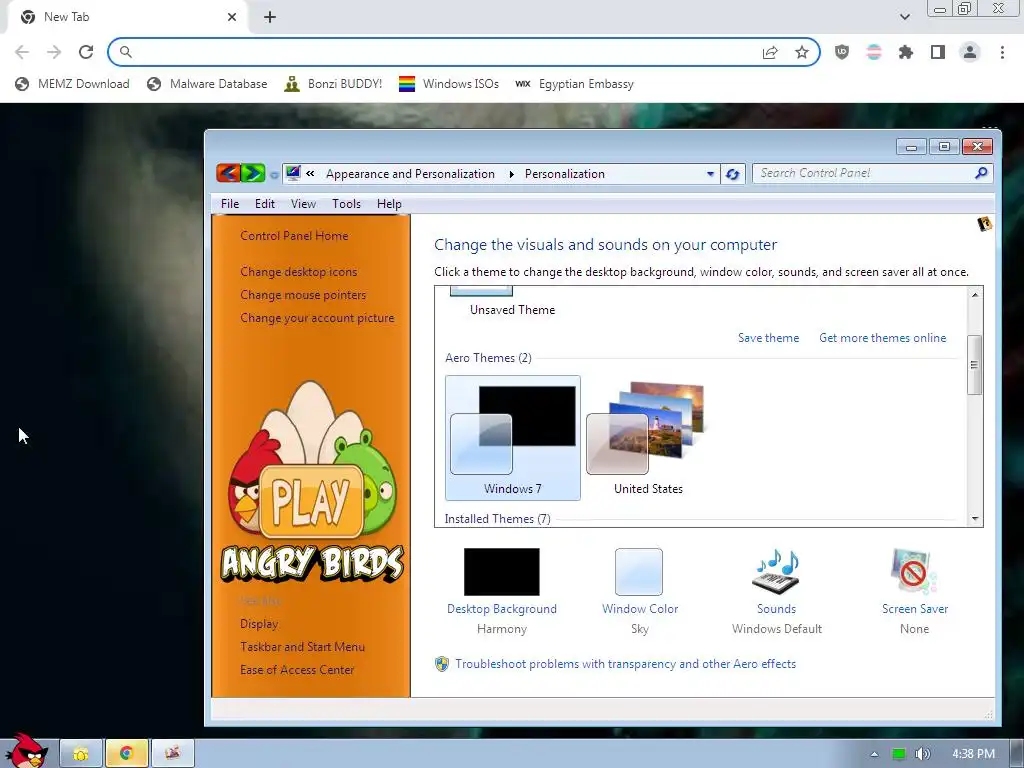
Task: Open the Display link
Action: pyautogui.click(x=259, y=624)
